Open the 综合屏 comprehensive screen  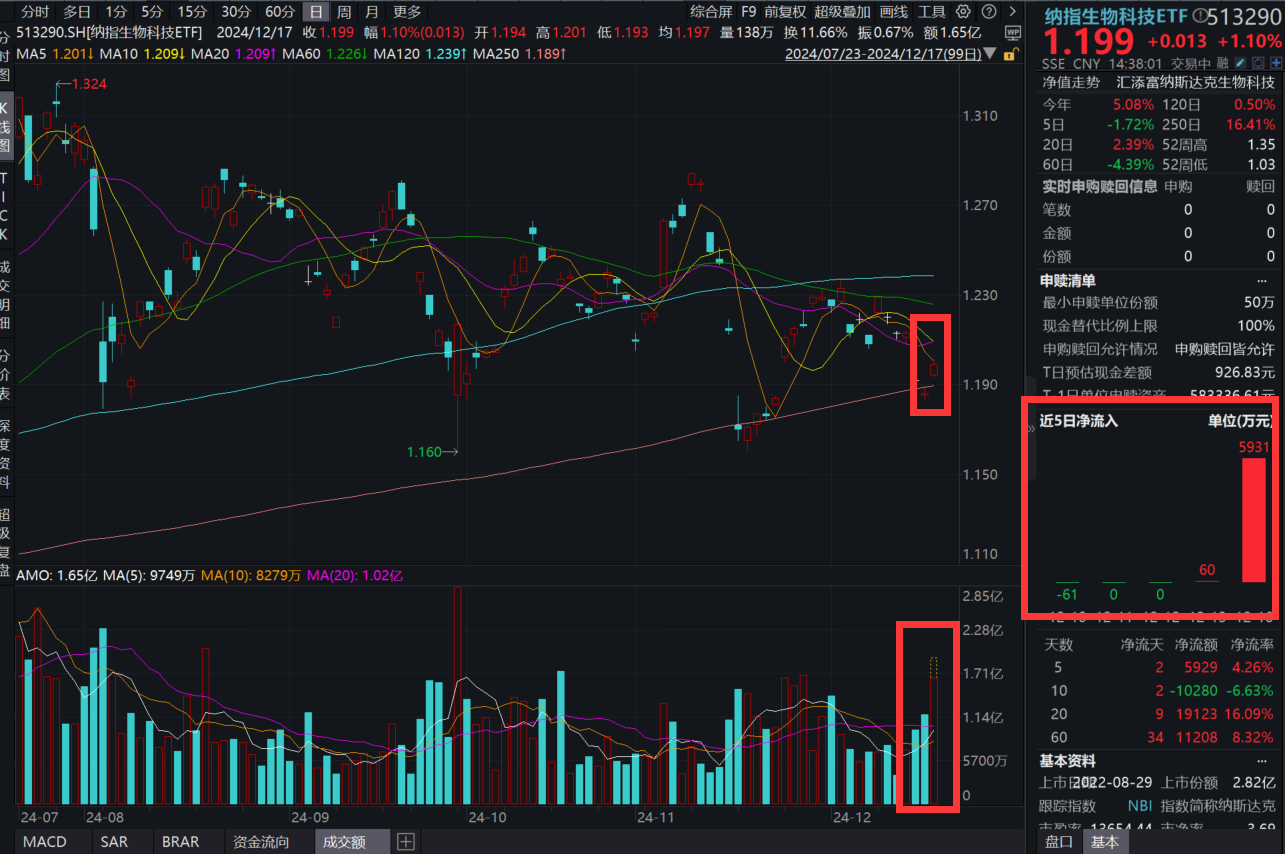tap(711, 12)
